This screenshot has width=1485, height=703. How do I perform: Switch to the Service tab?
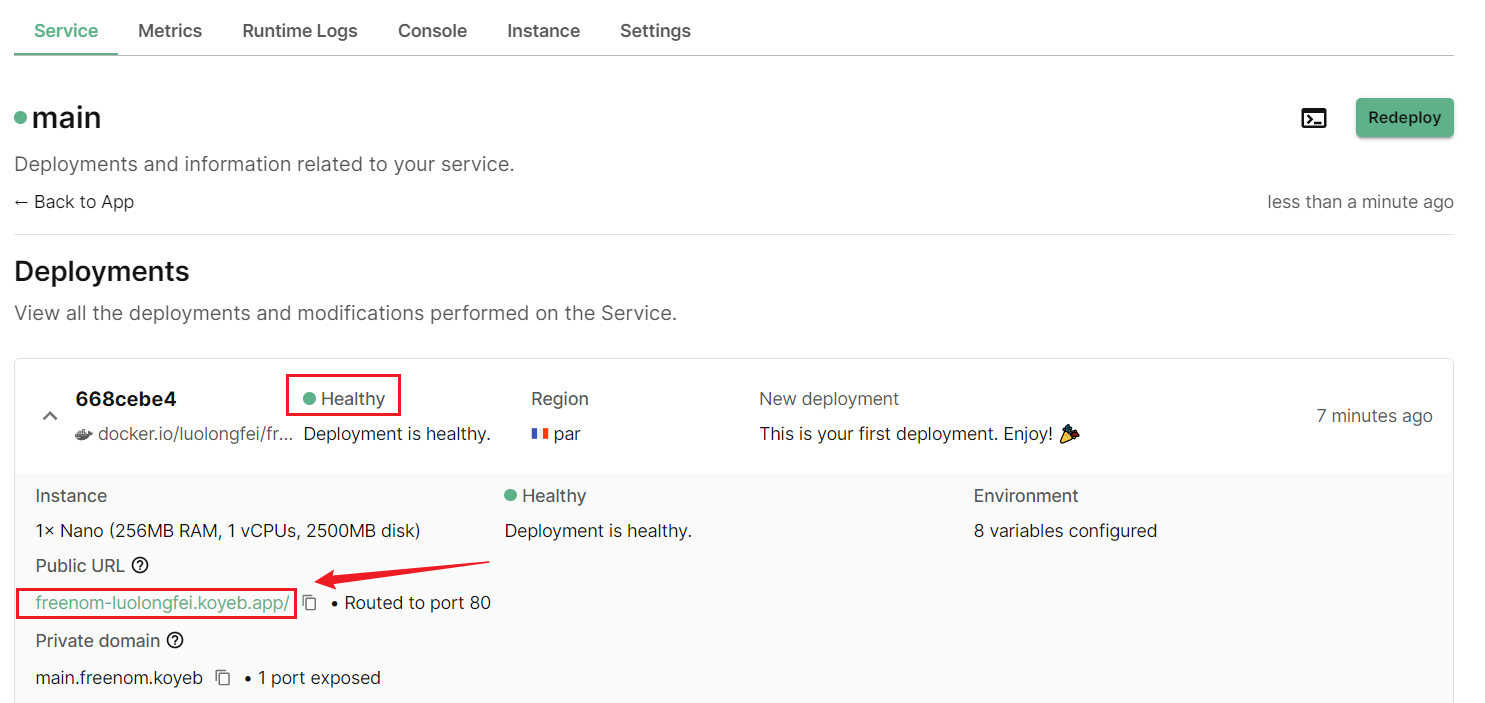coord(66,31)
